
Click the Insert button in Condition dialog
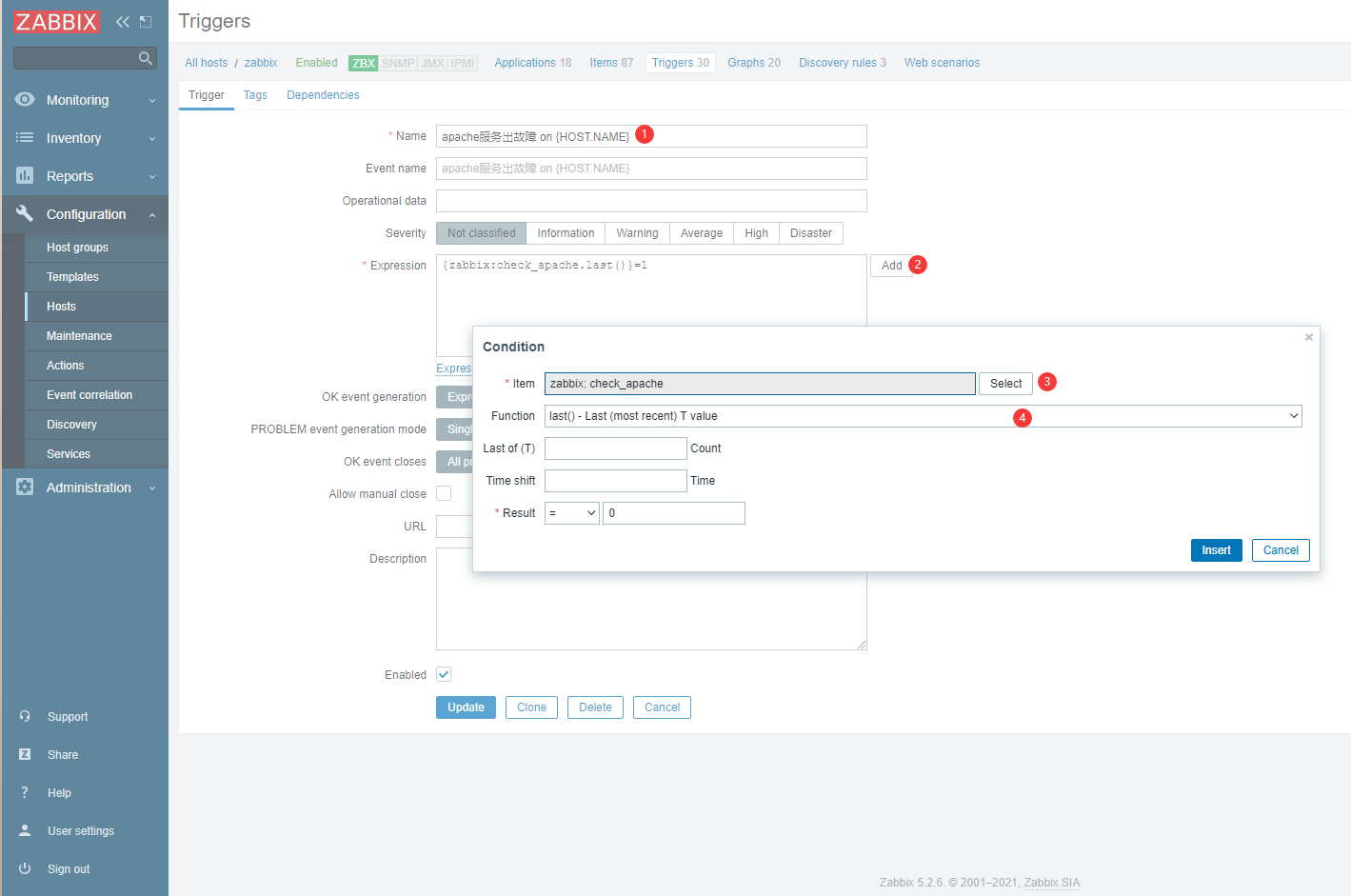point(1215,550)
